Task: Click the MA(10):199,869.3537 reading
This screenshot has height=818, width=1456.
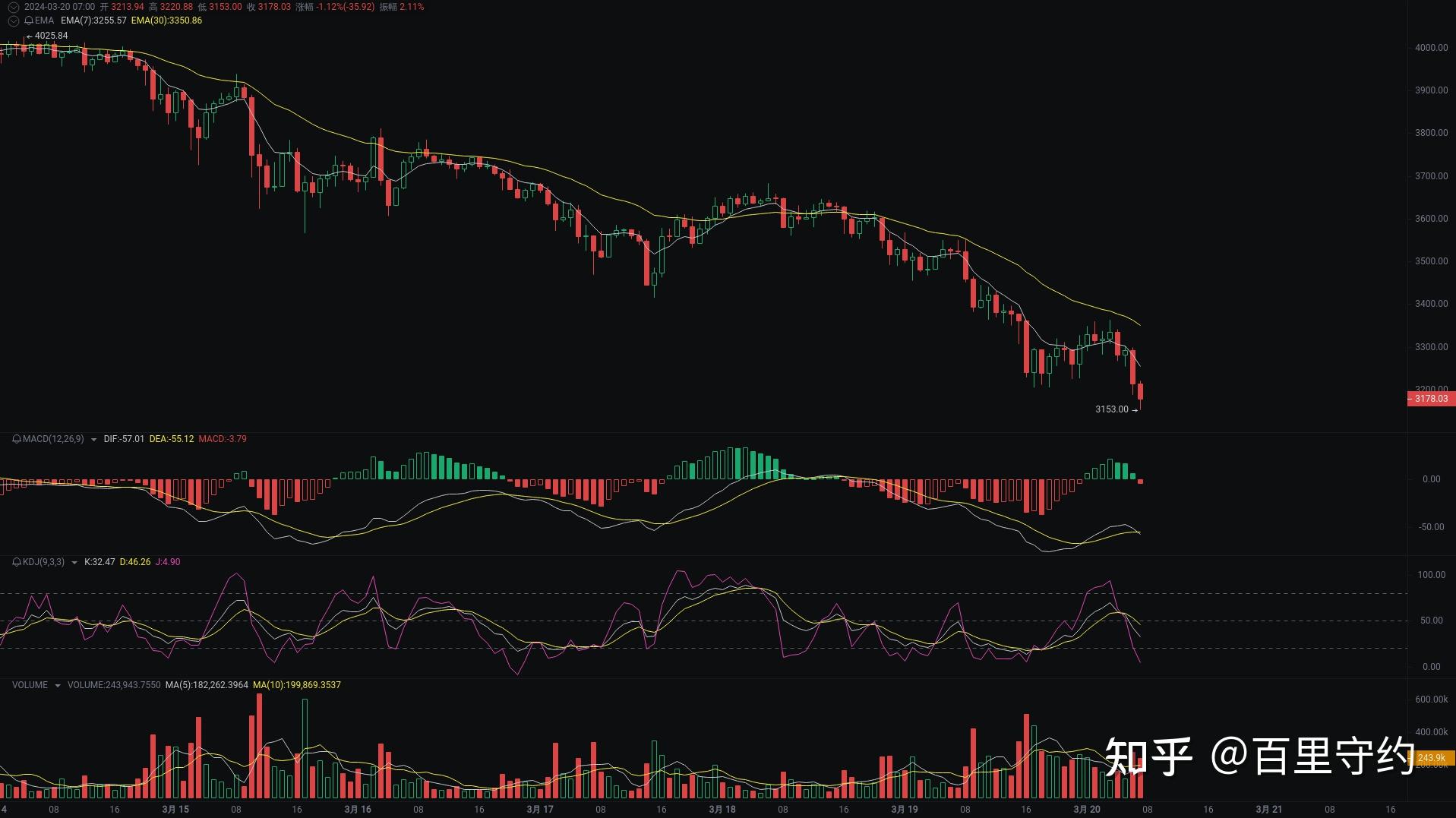Action: [297, 685]
